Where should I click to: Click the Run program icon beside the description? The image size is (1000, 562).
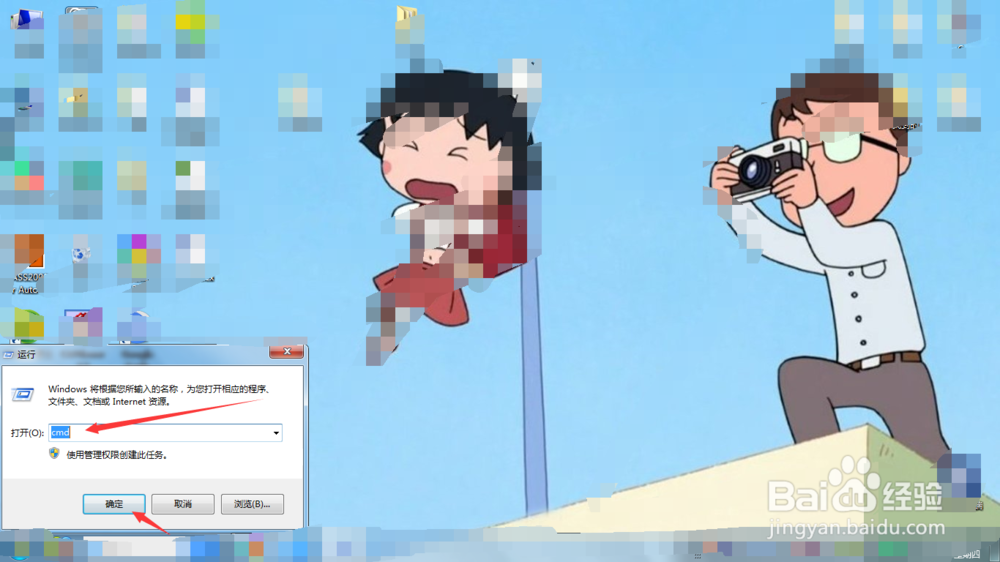pyautogui.click(x=23, y=395)
